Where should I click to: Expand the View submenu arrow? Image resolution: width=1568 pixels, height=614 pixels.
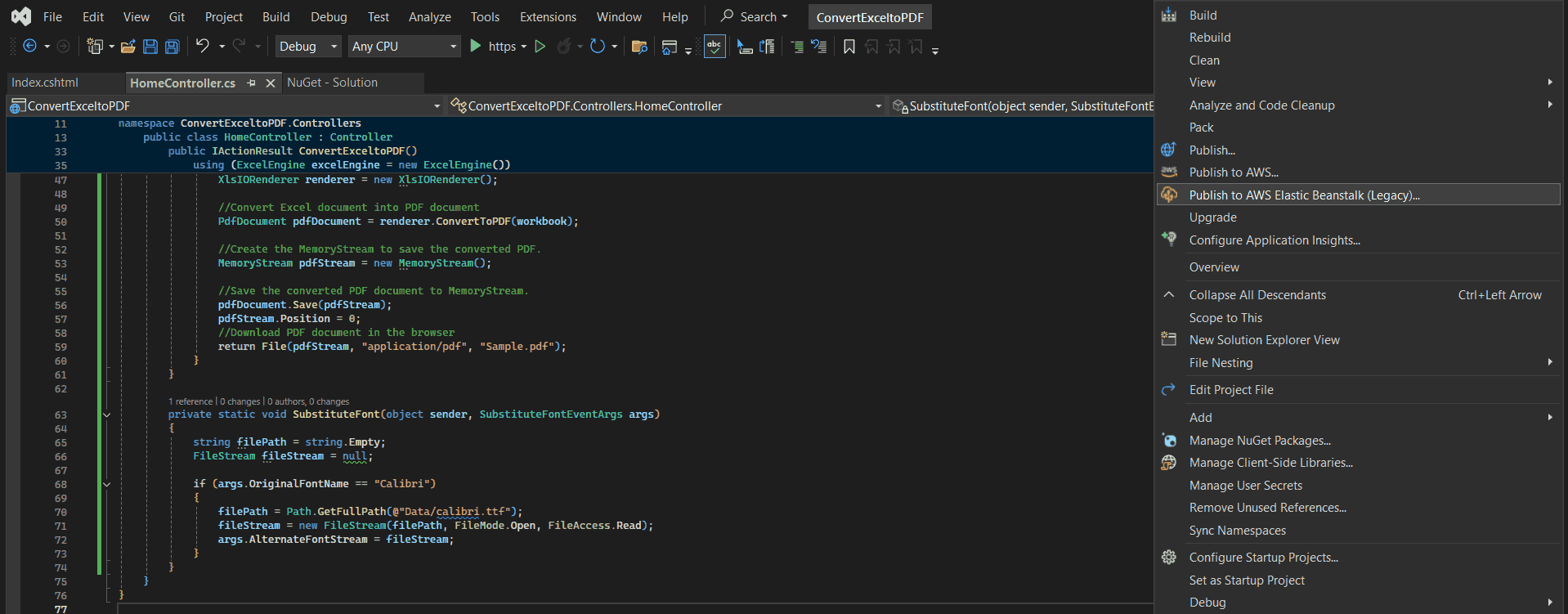click(1550, 82)
